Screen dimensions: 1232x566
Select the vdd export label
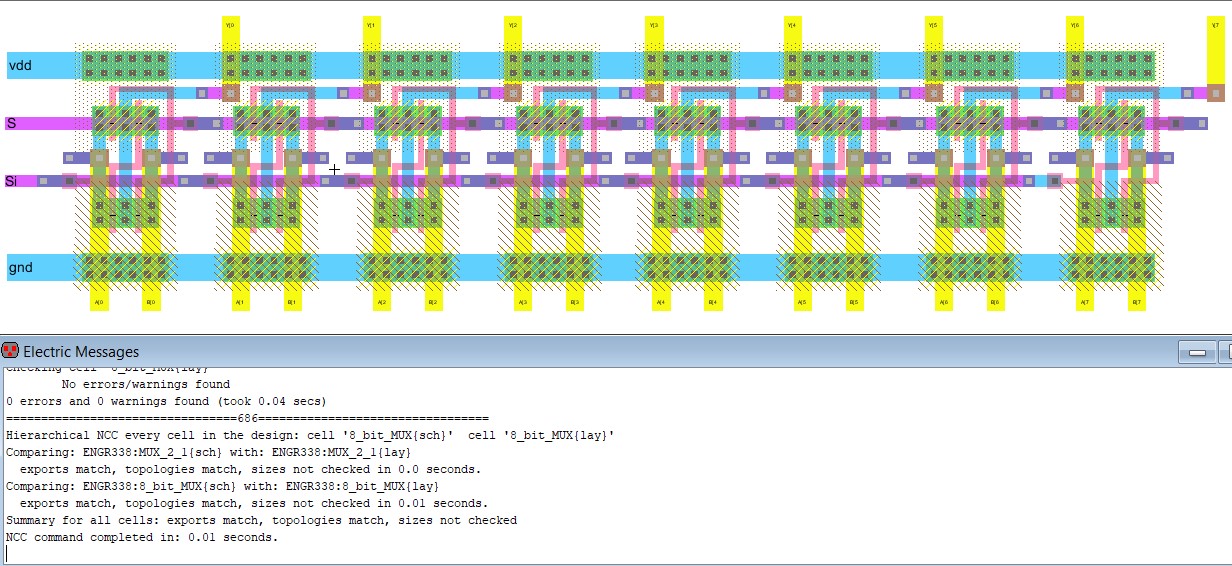(20, 66)
